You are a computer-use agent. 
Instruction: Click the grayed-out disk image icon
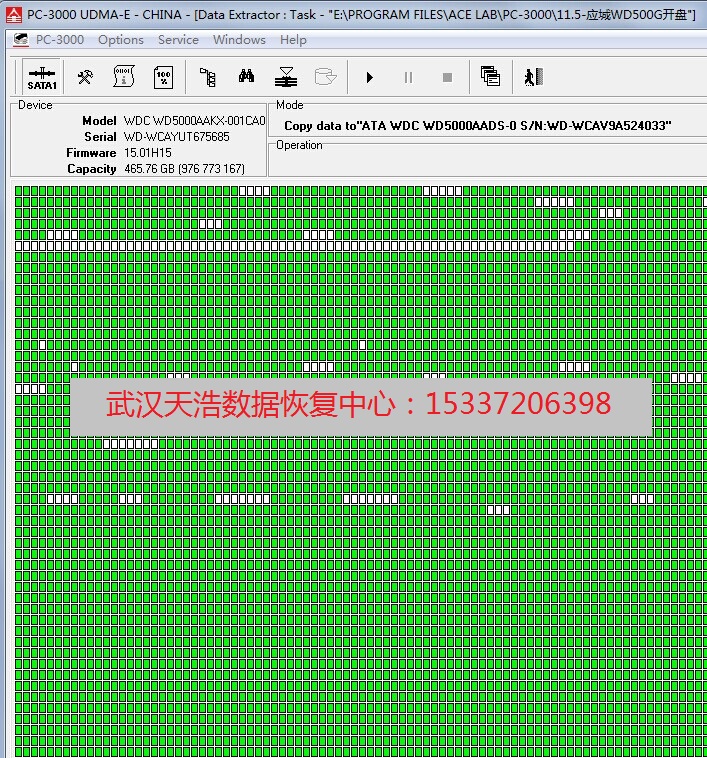click(x=325, y=77)
